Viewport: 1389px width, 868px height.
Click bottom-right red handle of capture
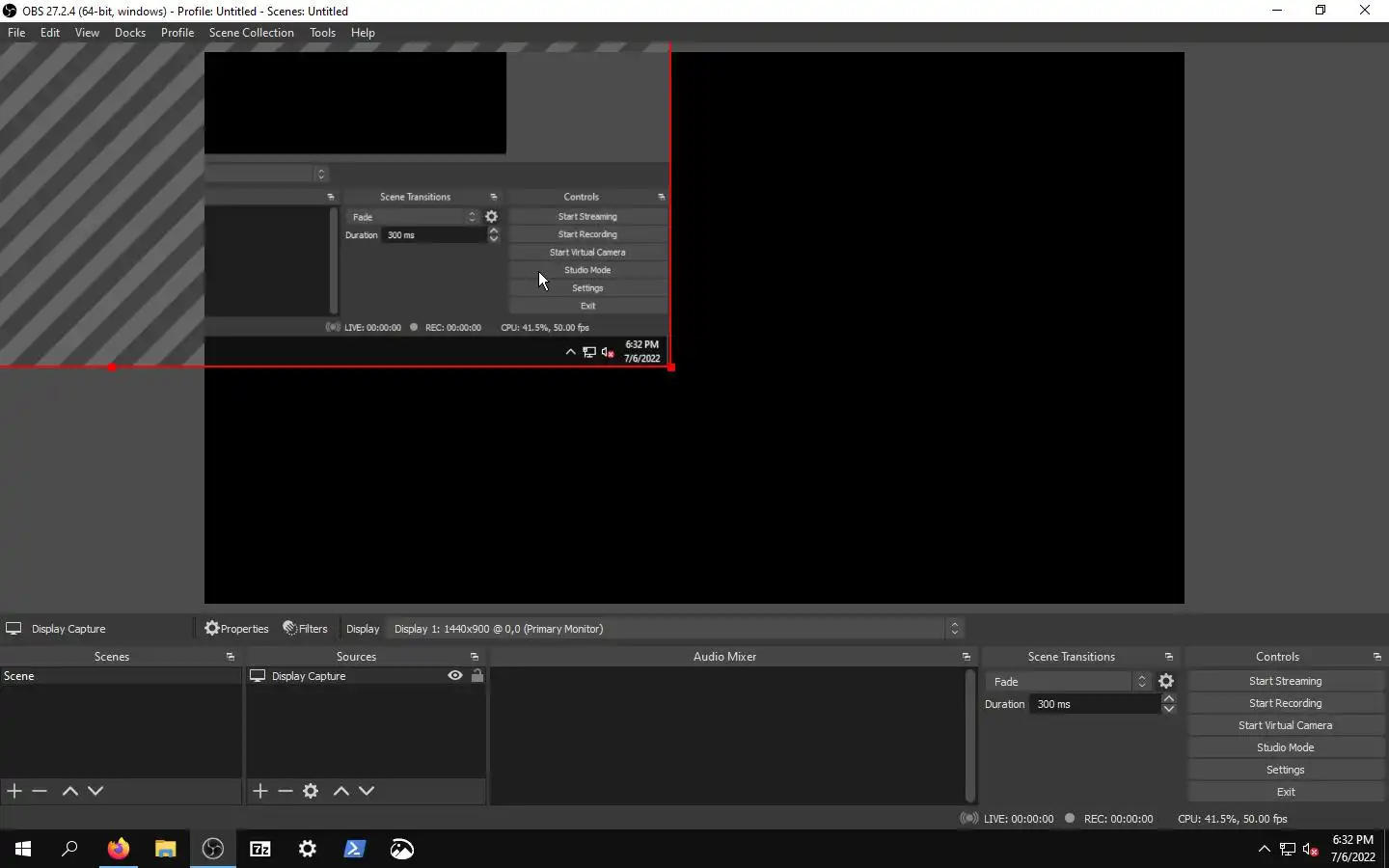coord(671,367)
